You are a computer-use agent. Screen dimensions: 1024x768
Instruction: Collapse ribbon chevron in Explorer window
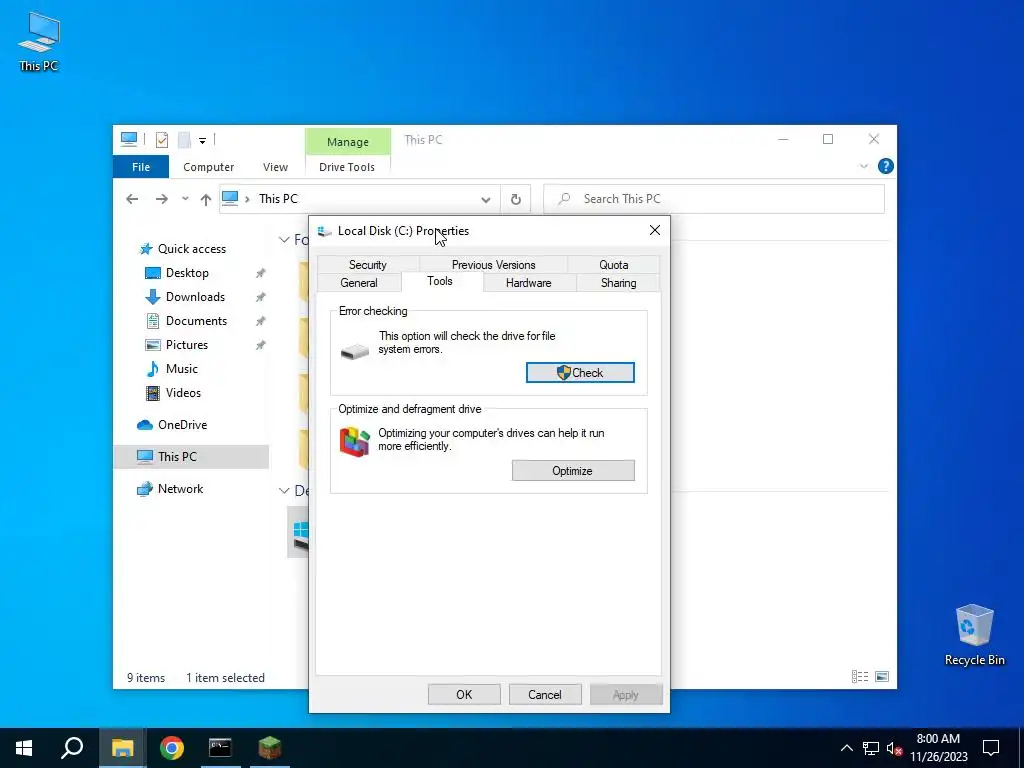pyautogui.click(x=863, y=167)
